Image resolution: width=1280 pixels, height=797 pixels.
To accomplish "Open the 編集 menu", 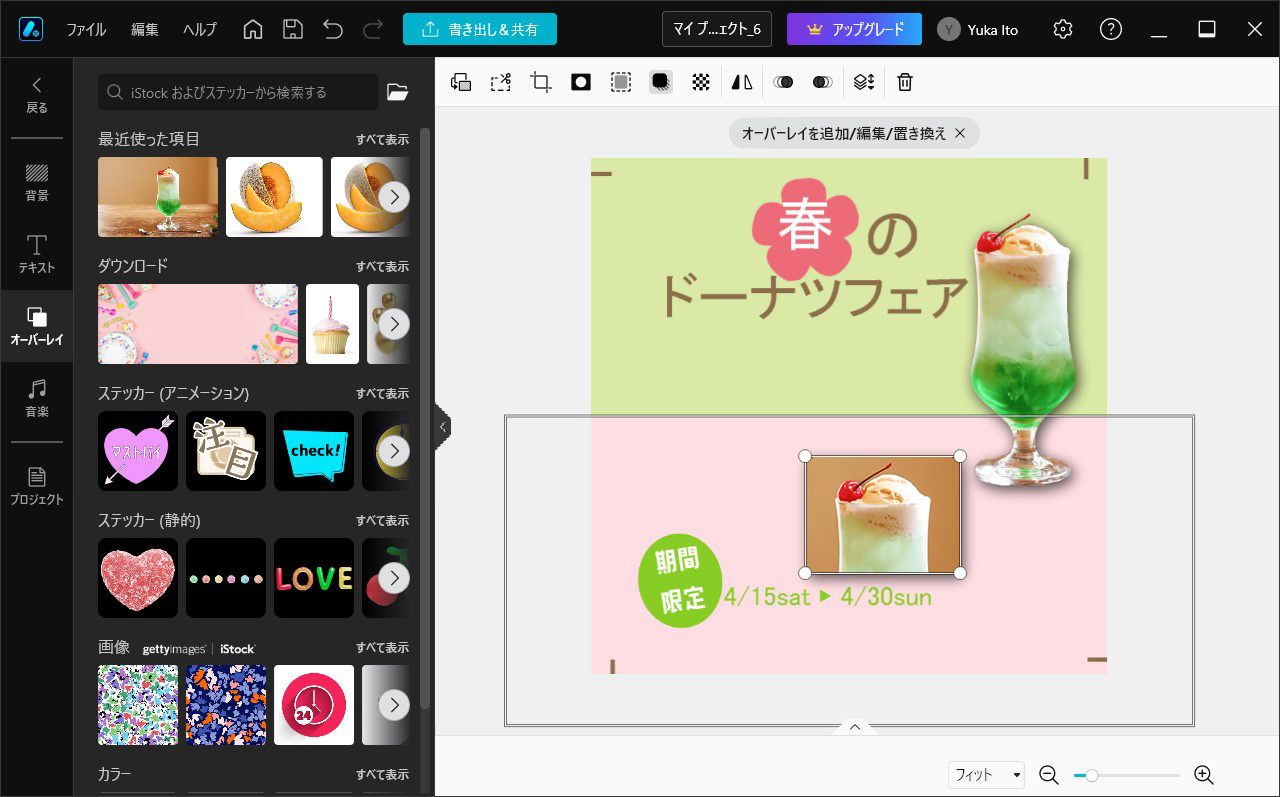I will click(x=145, y=29).
